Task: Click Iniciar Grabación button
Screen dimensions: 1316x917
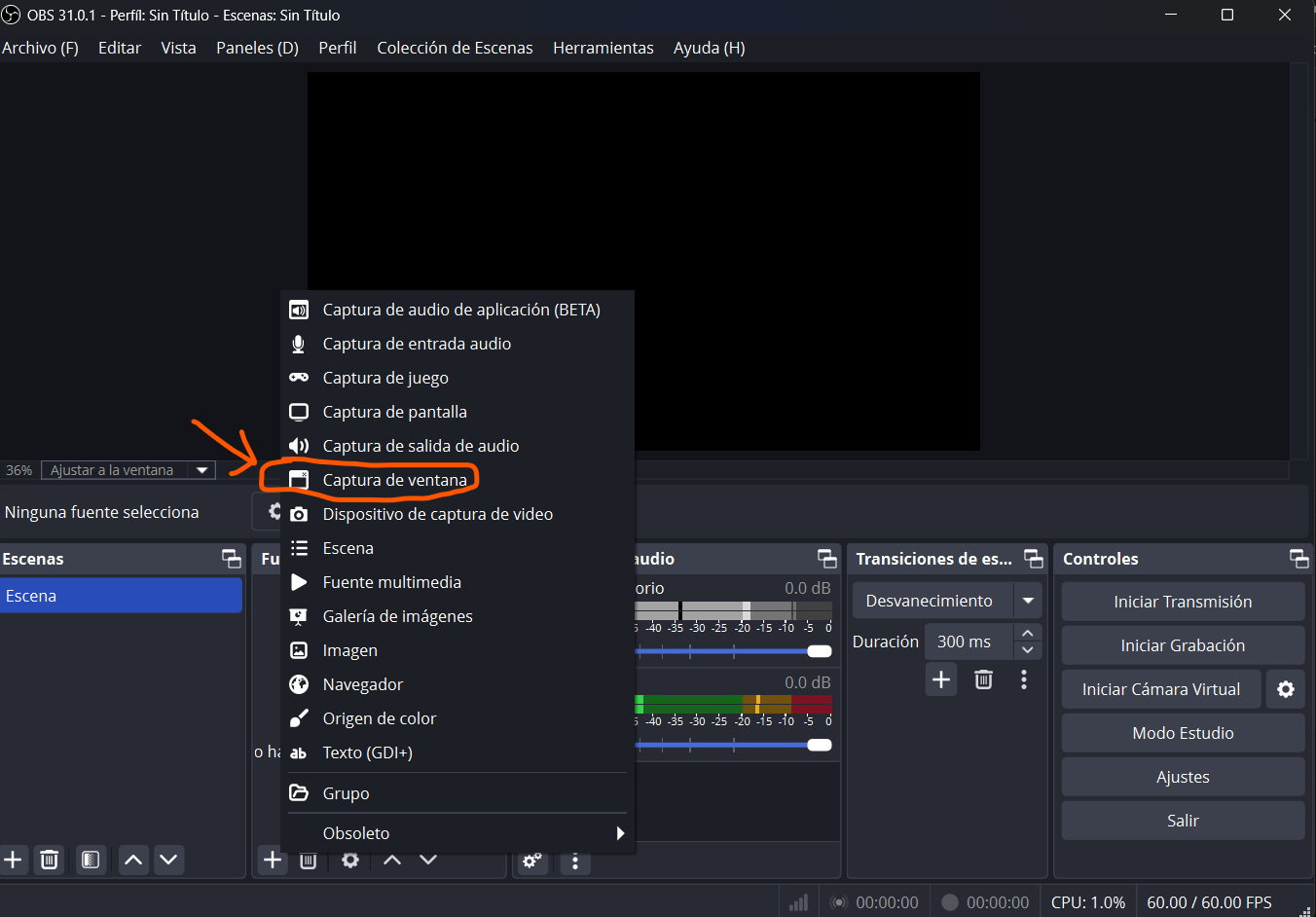Action: 1182,645
